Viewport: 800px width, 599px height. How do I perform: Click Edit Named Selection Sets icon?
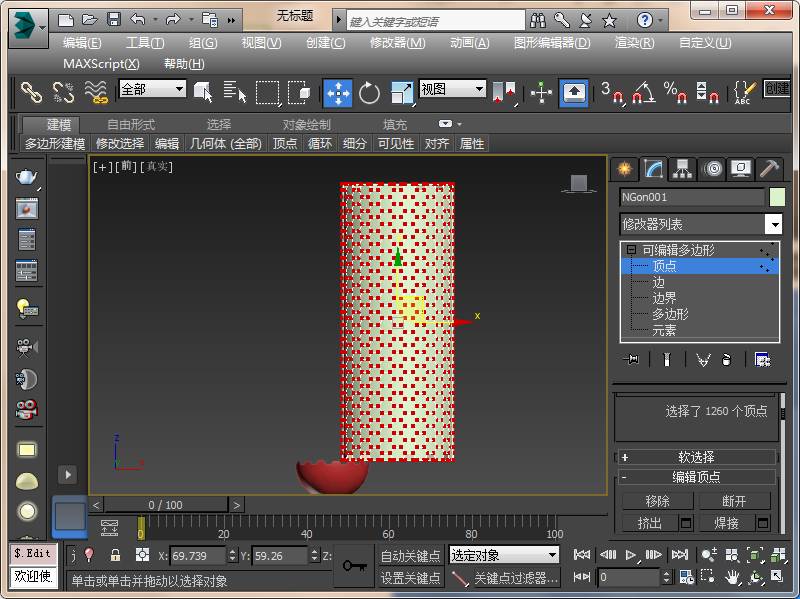744,93
